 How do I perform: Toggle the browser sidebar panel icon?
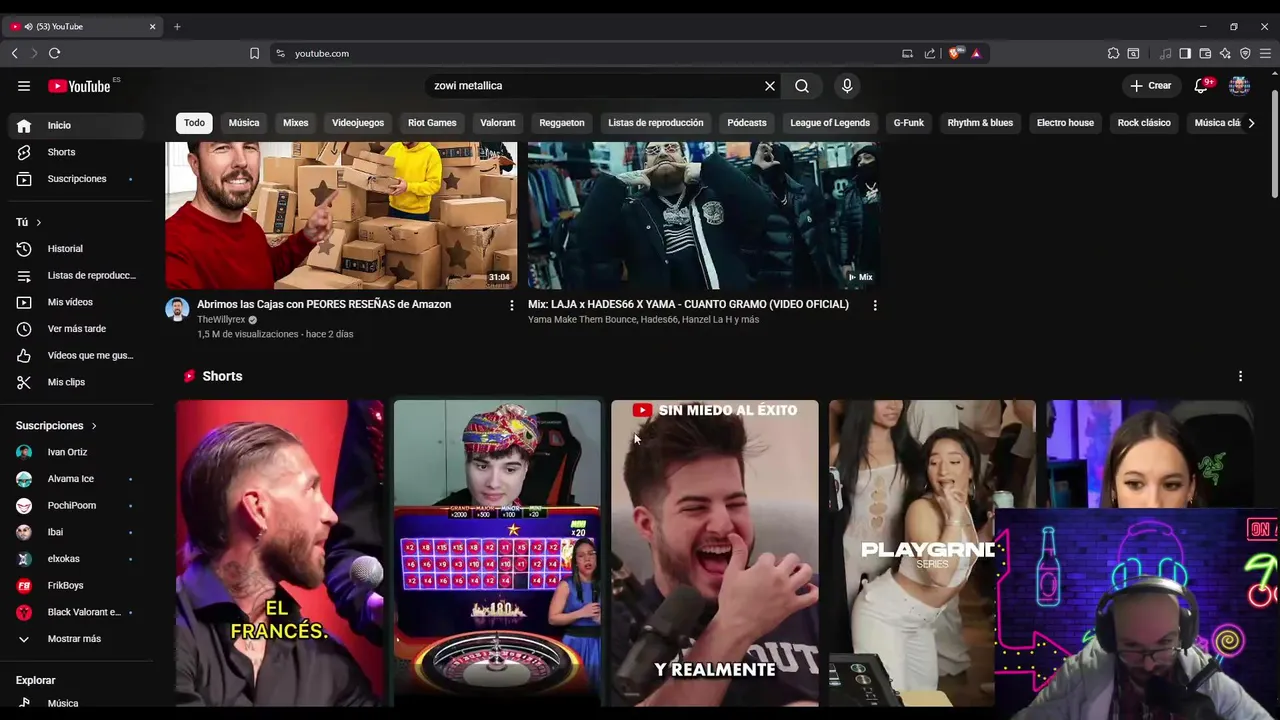(1185, 53)
